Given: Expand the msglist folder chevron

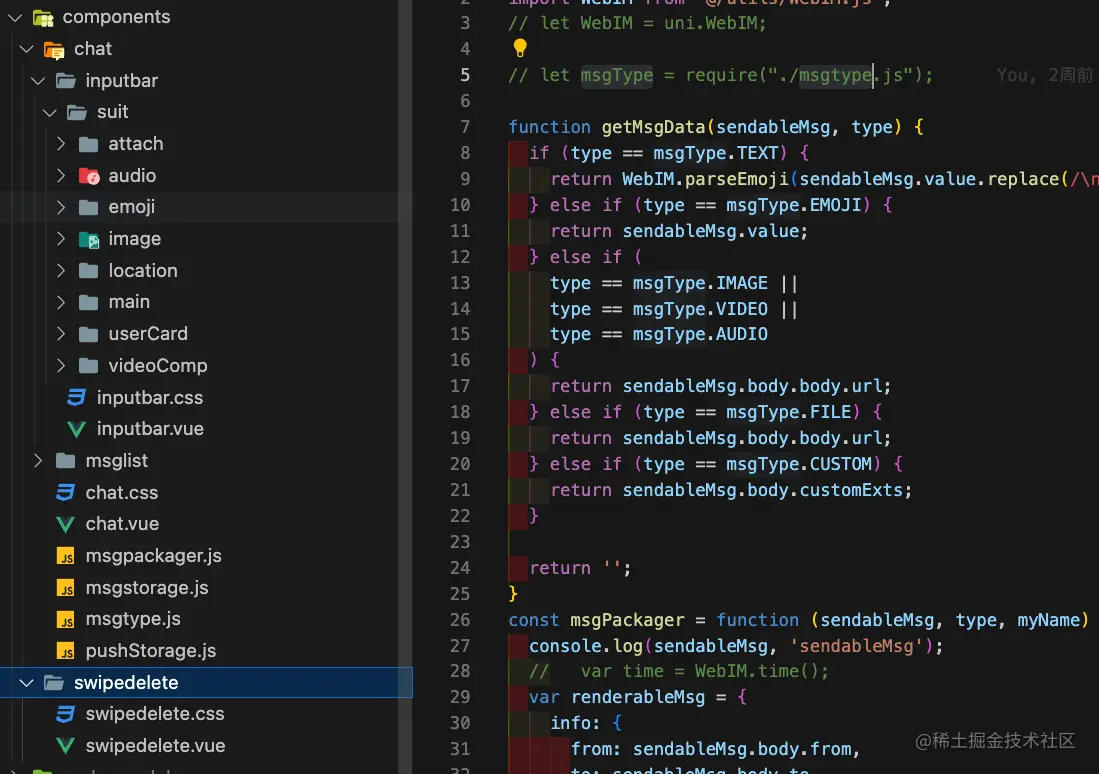Looking at the screenshot, I should tap(39, 461).
